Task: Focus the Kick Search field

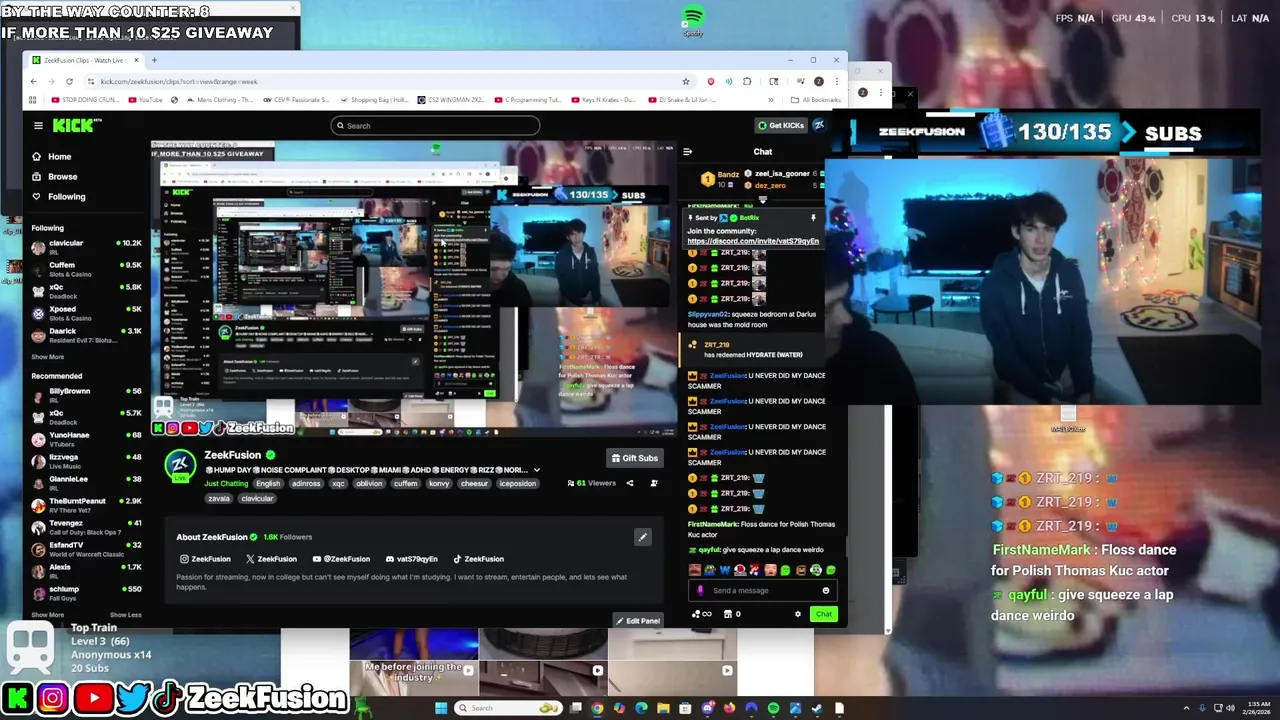Action: click(435, 126)
